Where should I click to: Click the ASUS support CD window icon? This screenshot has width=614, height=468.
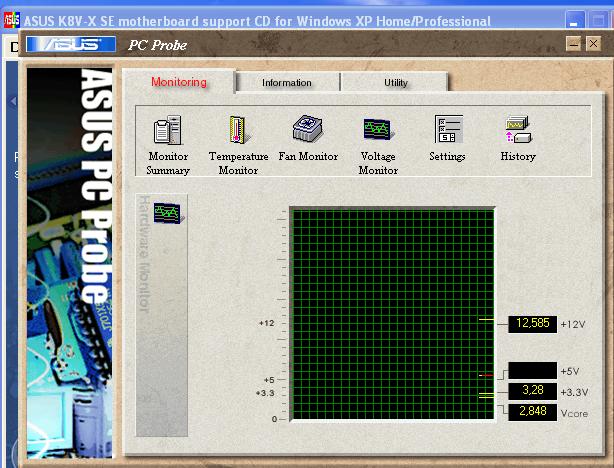pyautogui.click(x=11, y=20)
